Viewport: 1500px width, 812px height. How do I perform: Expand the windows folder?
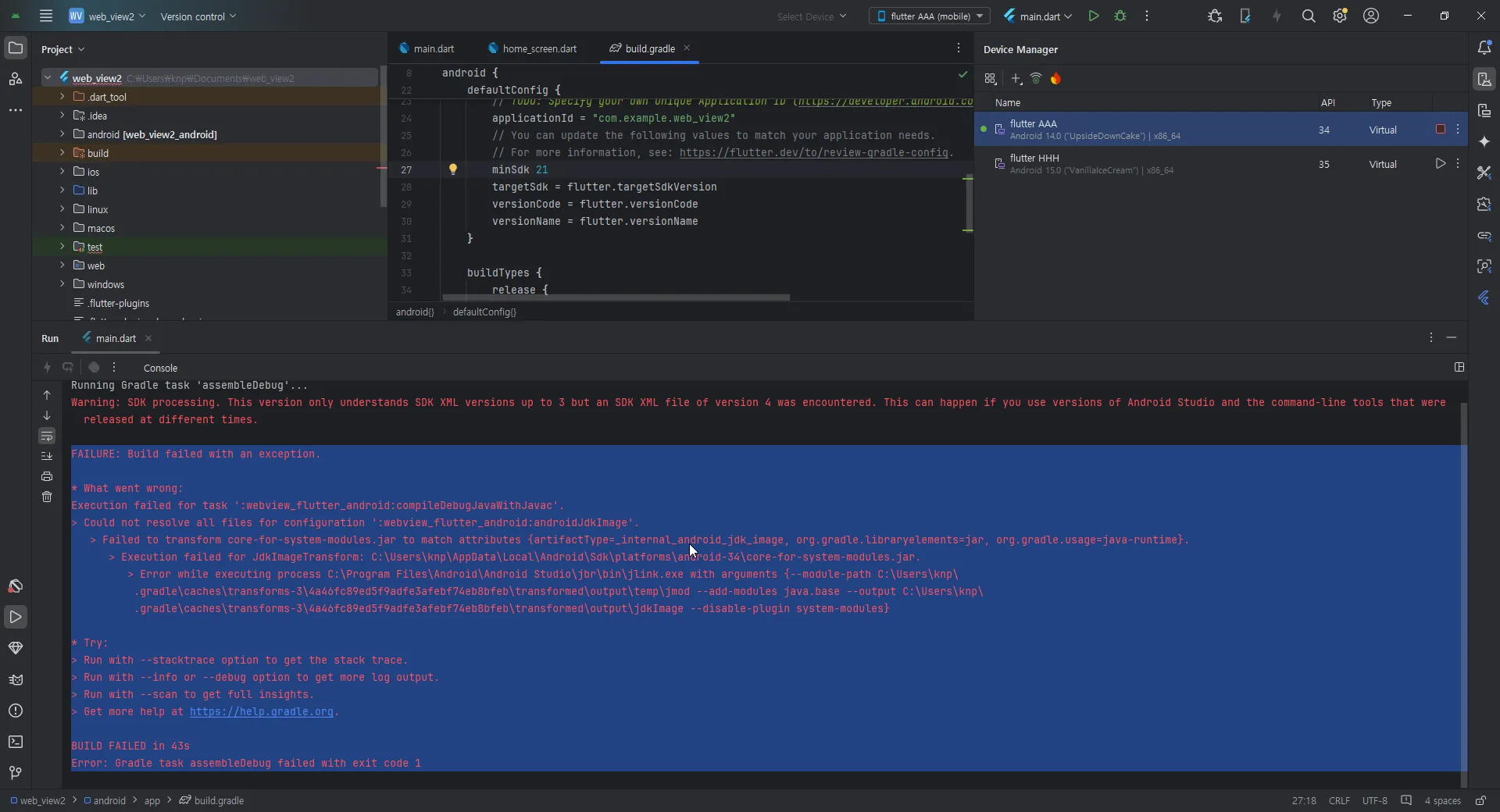point(62,284)
